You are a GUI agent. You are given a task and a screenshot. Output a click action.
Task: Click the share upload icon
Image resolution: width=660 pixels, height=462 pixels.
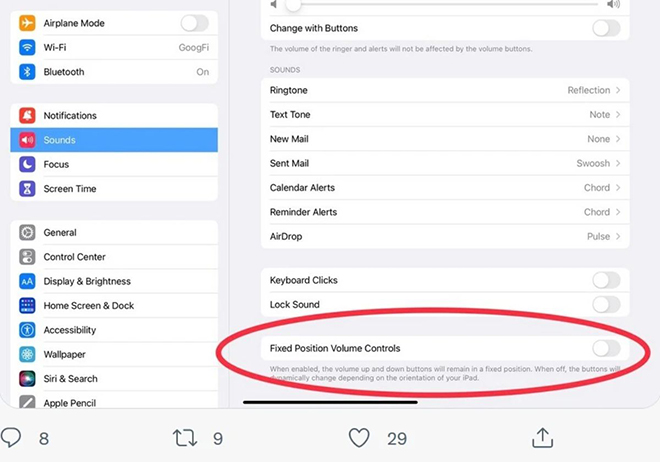542,438
